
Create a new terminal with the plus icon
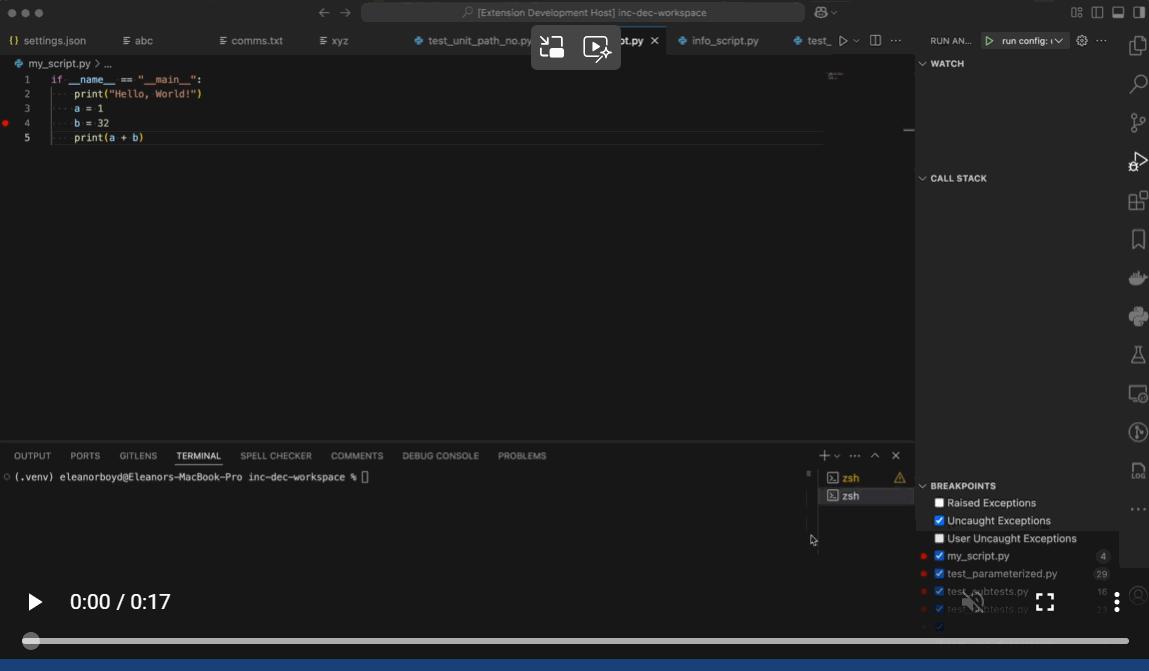(x=823, y=455)
